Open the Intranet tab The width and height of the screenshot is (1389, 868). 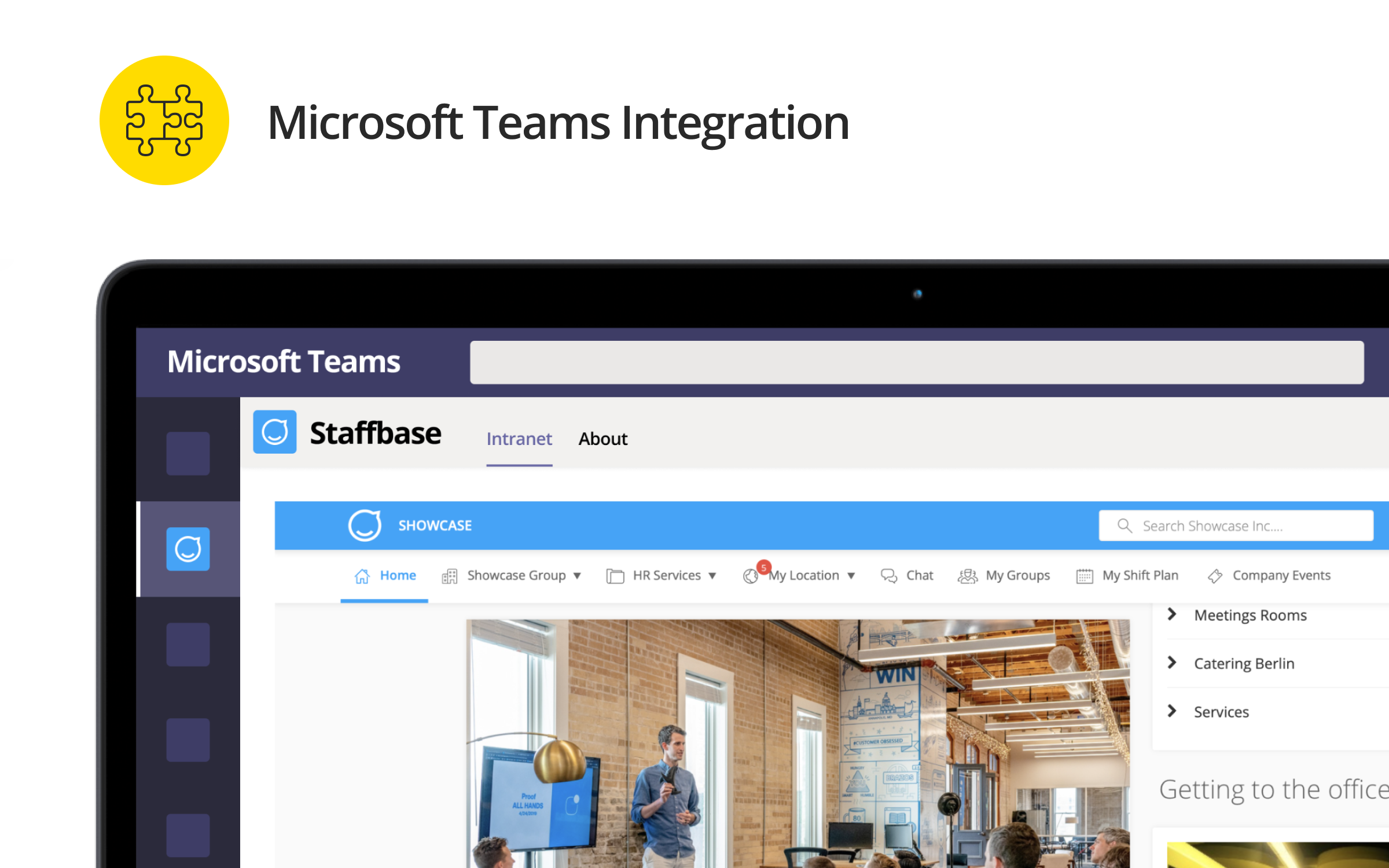[519, 439]
